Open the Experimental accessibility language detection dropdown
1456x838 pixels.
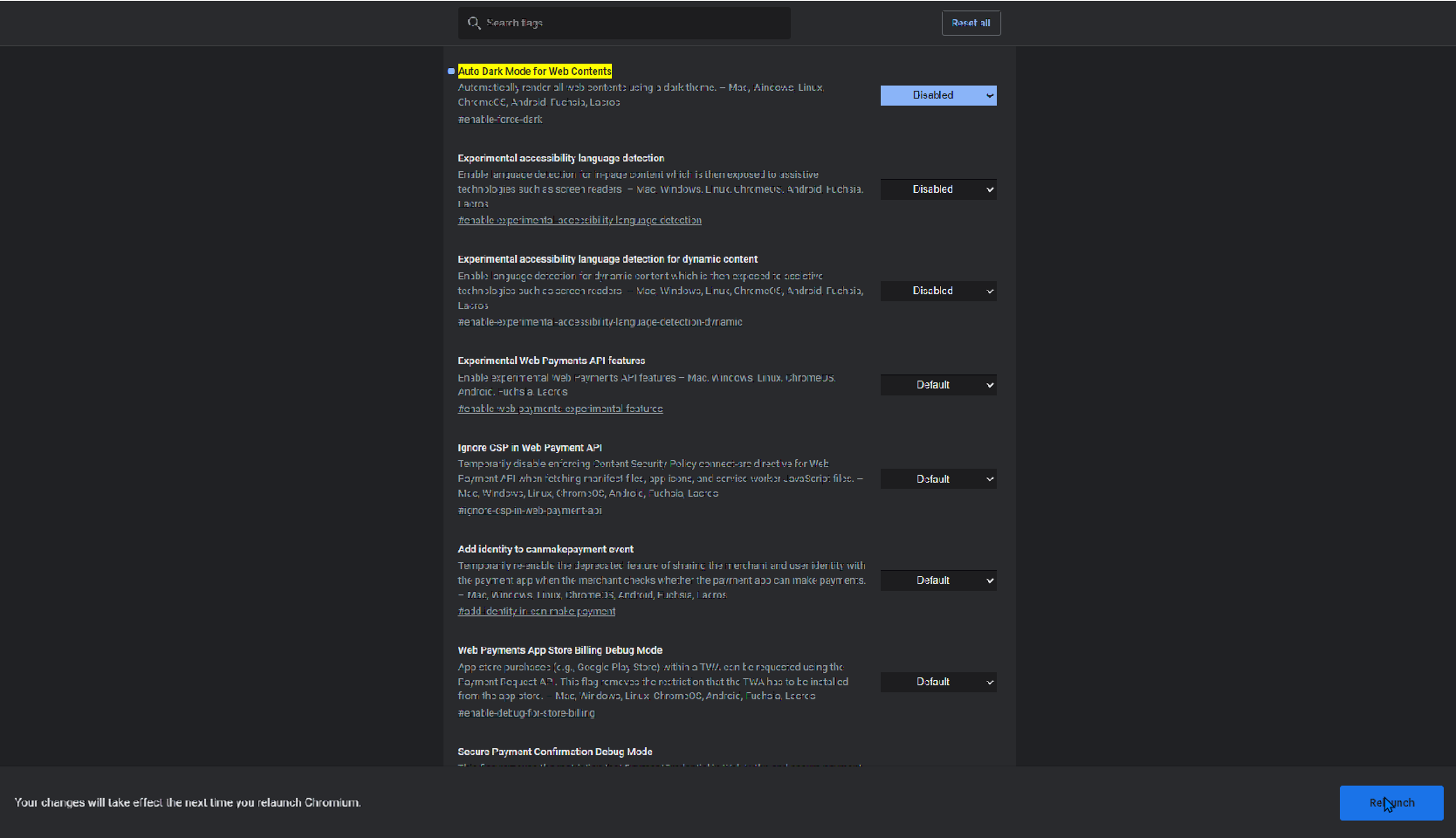click(x=938, y=189)
